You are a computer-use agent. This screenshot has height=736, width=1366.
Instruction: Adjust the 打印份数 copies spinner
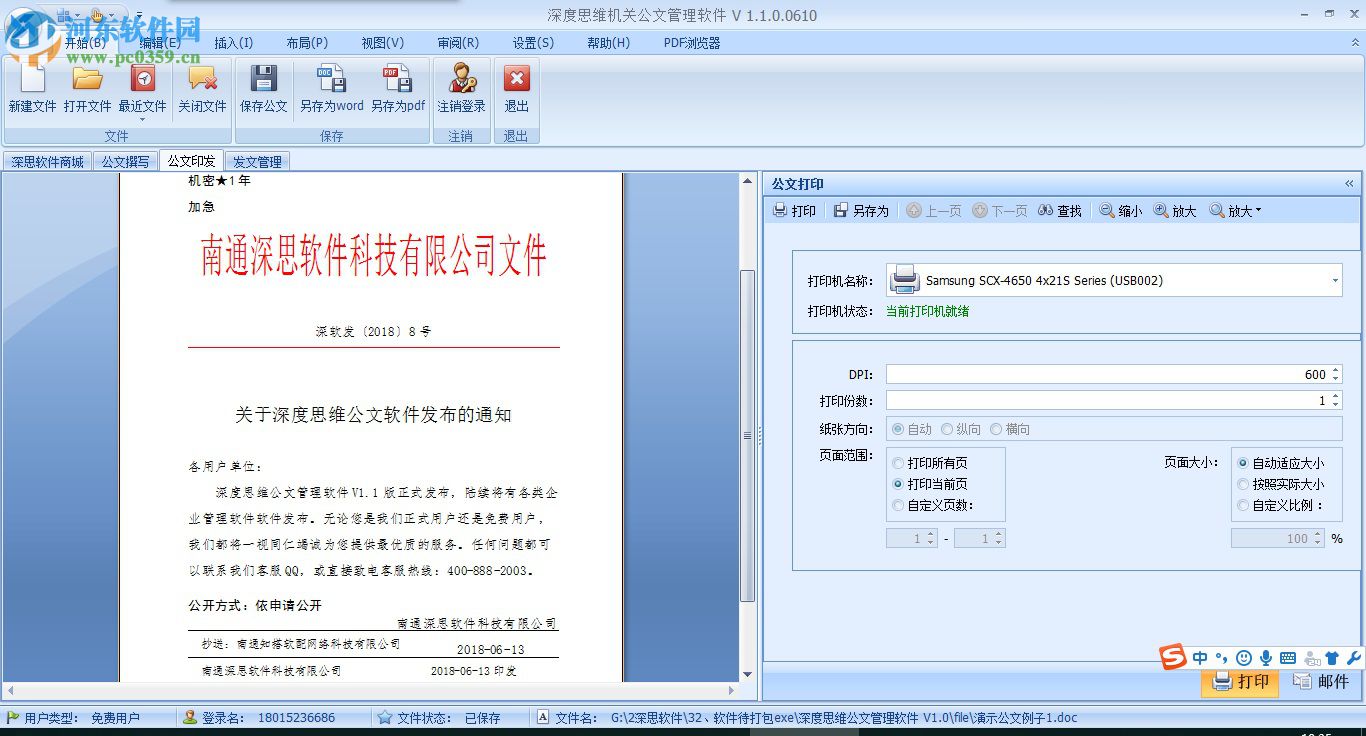point(1335,401)
